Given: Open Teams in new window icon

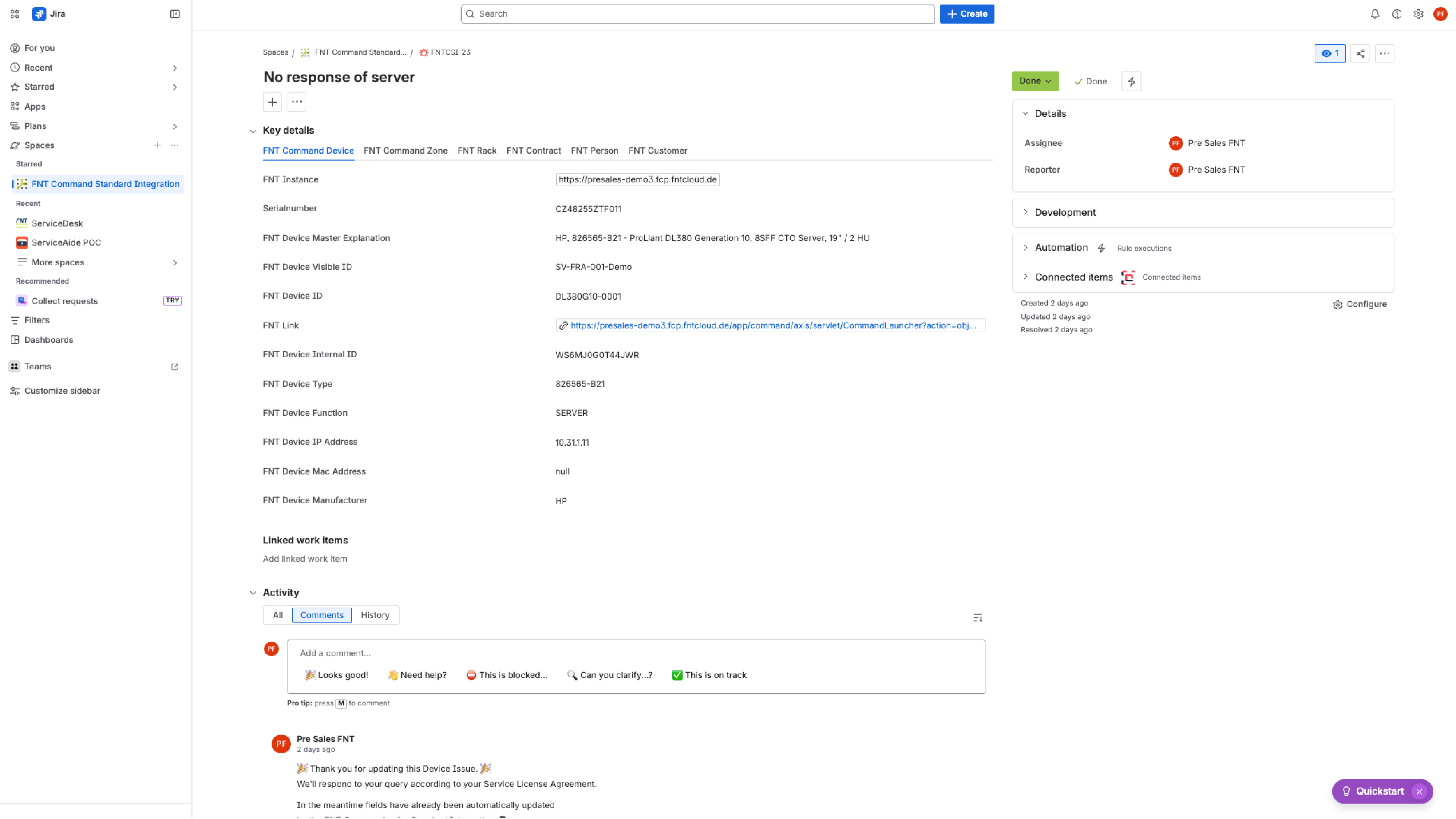Looking at the screenshot, I should point(175,367).
